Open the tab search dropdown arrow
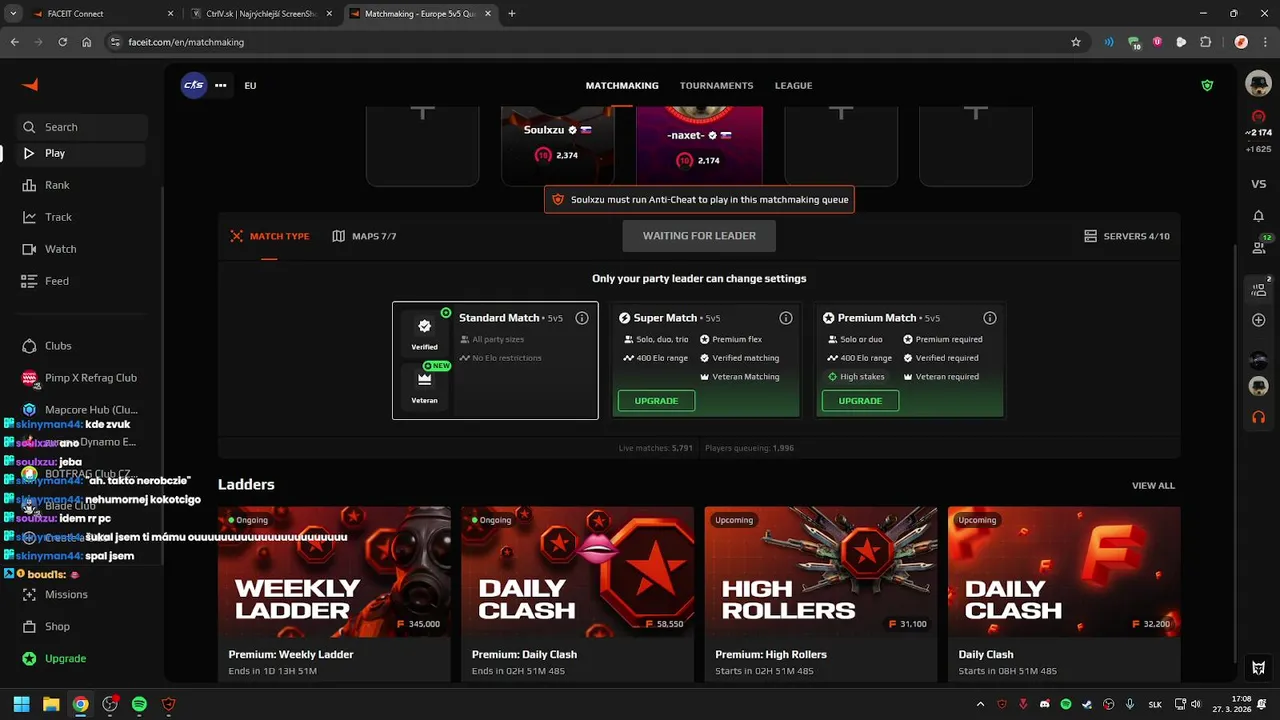 (x=13, y=14)
